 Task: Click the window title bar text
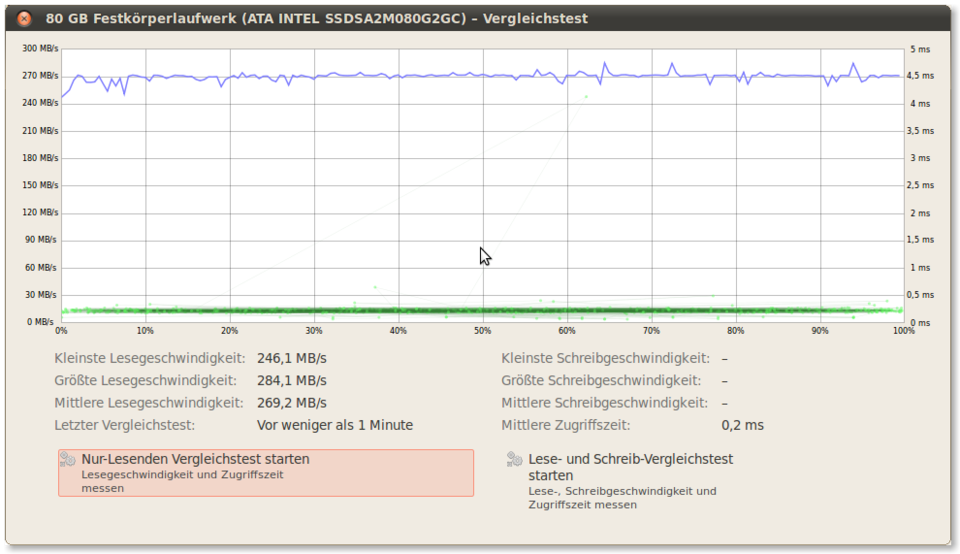(x=316, y=18)
